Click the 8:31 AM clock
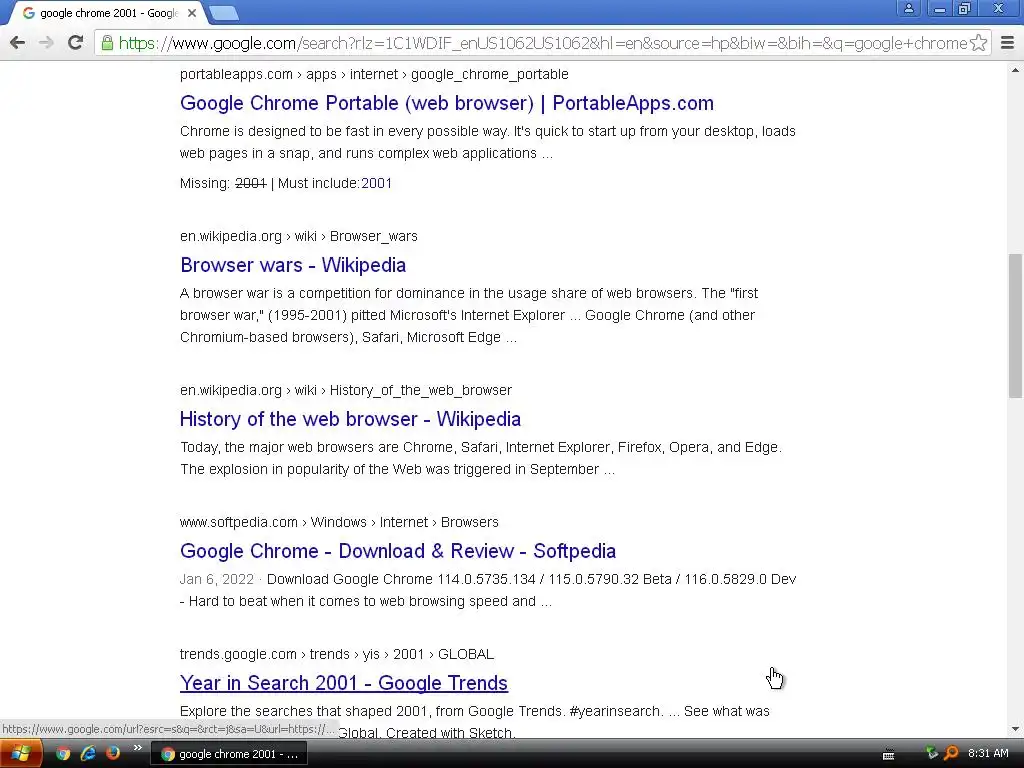Screen dimensions: 1024x768 coord(988,754)
